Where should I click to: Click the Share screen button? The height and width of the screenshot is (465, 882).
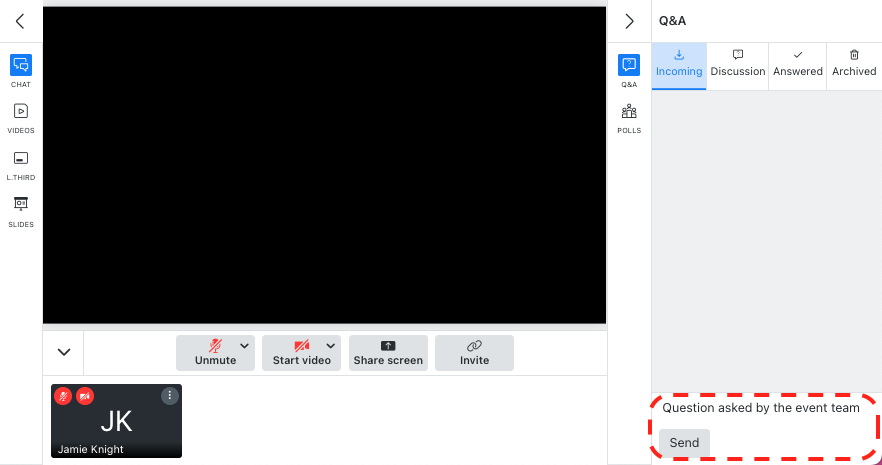click(388, 353)
